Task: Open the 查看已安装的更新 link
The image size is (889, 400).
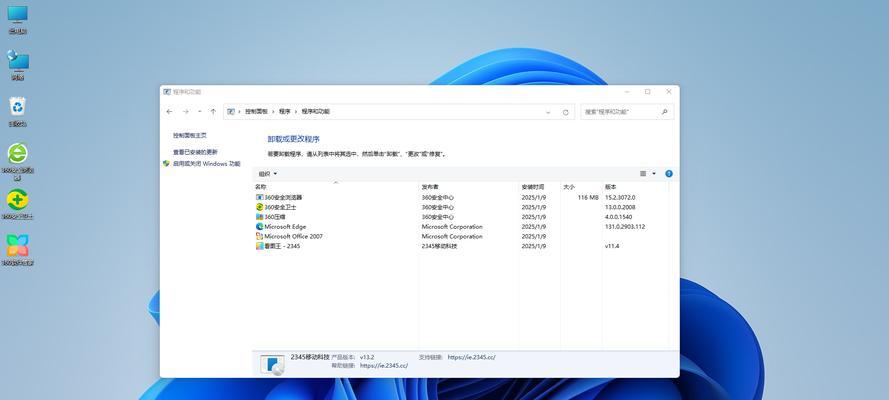Action: click(196, 152)
